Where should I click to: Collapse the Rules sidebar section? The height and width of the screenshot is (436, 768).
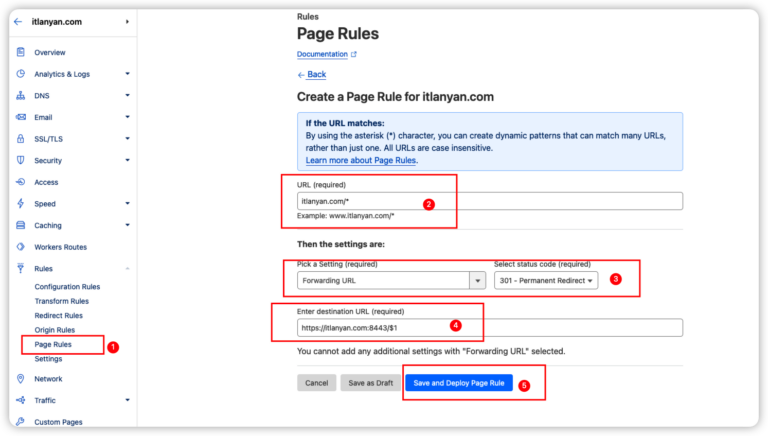click(127, 268)
